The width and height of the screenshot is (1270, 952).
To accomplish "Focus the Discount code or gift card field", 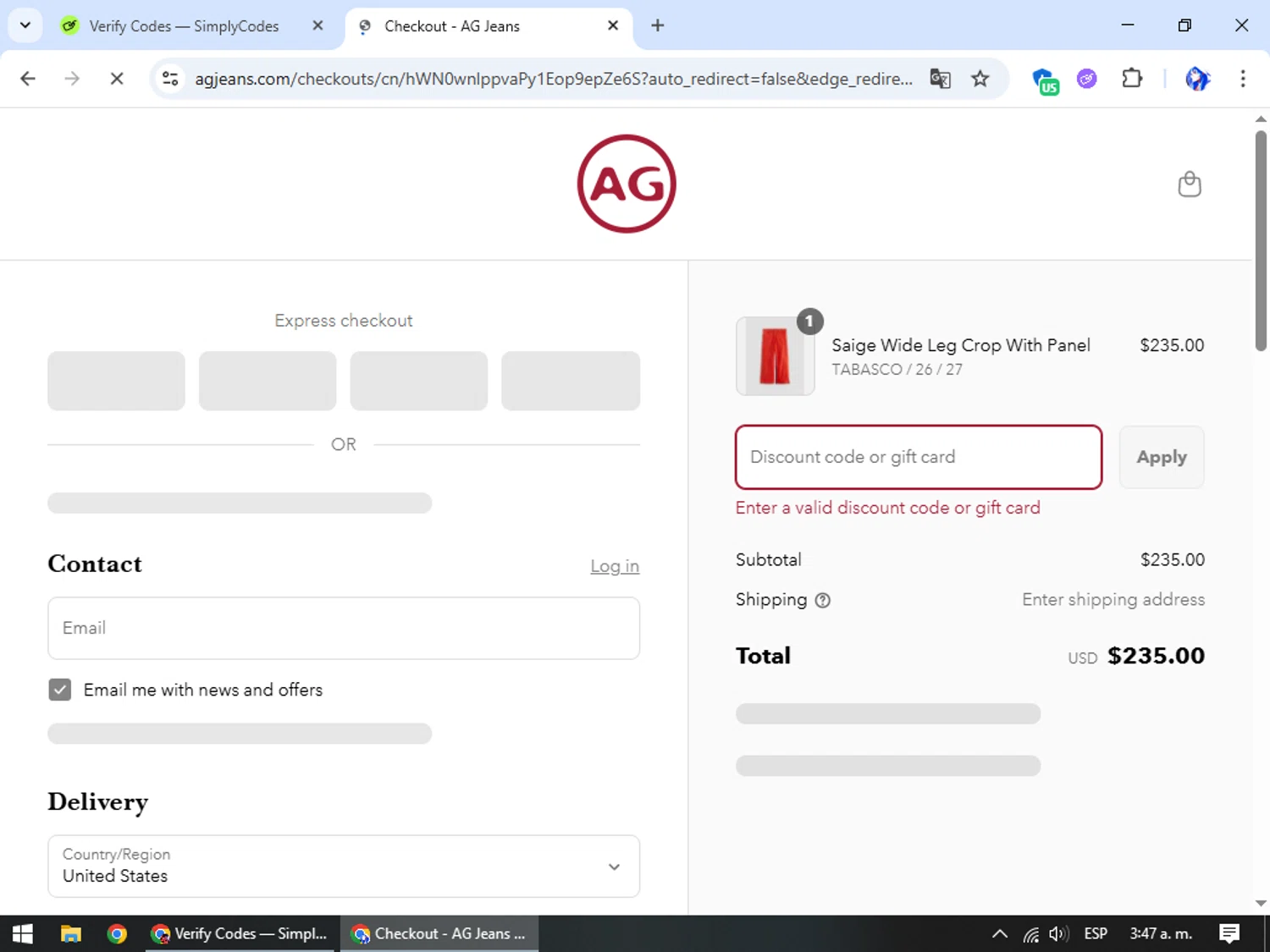I will point(919,457).
